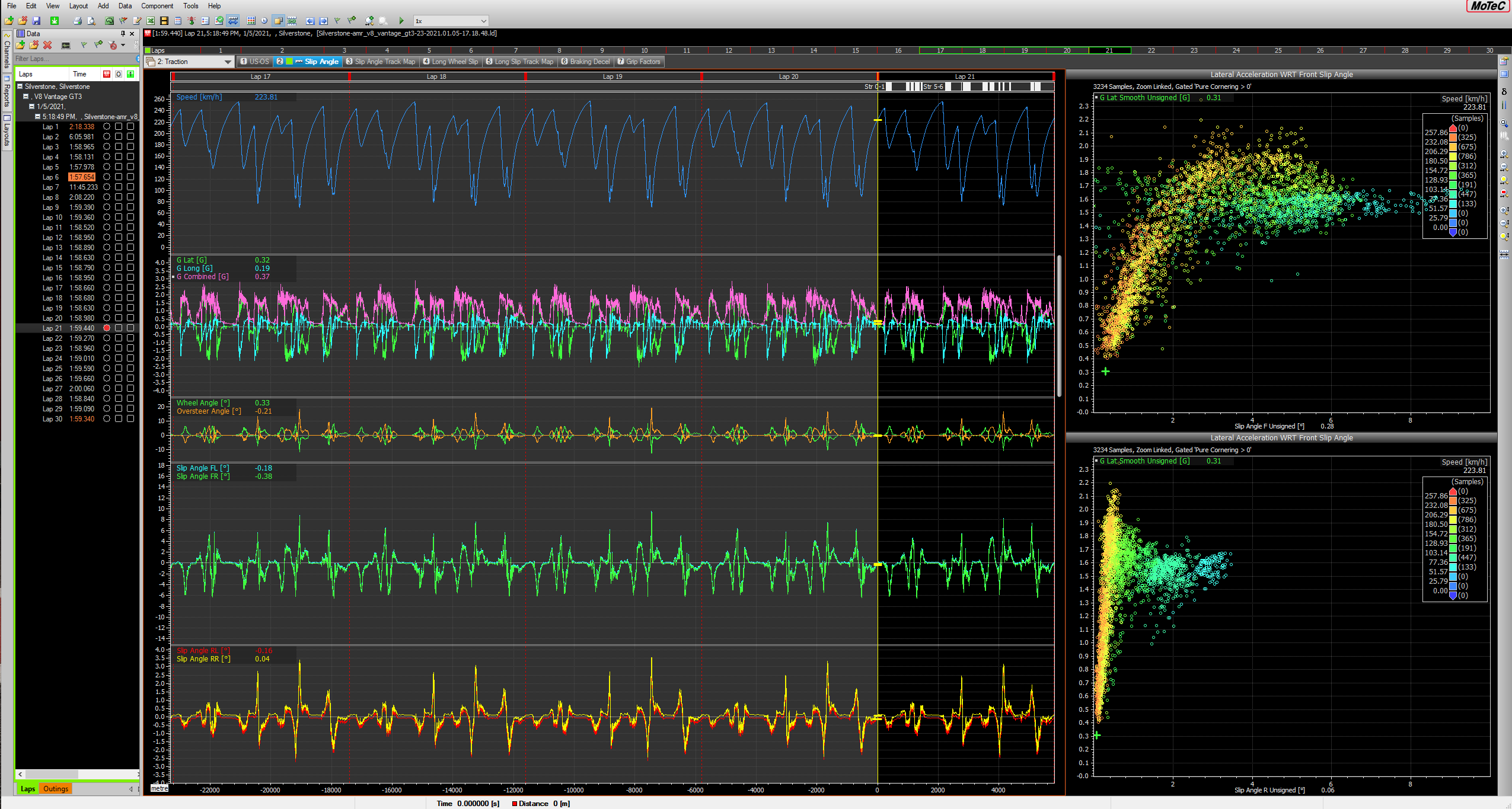Switch to the Braking Decel tab
1512x809 pixels.
(585, 62)
